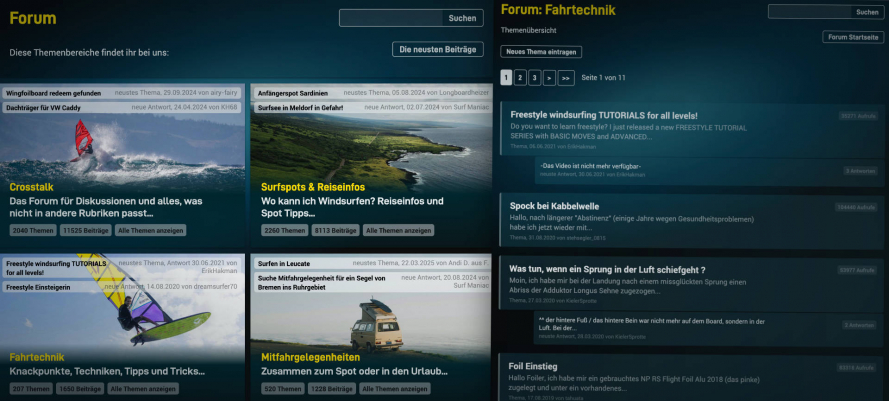Open the Mitfahrgelegenheiten category
This screenshot has width=889, height=401.
(310, 356)
